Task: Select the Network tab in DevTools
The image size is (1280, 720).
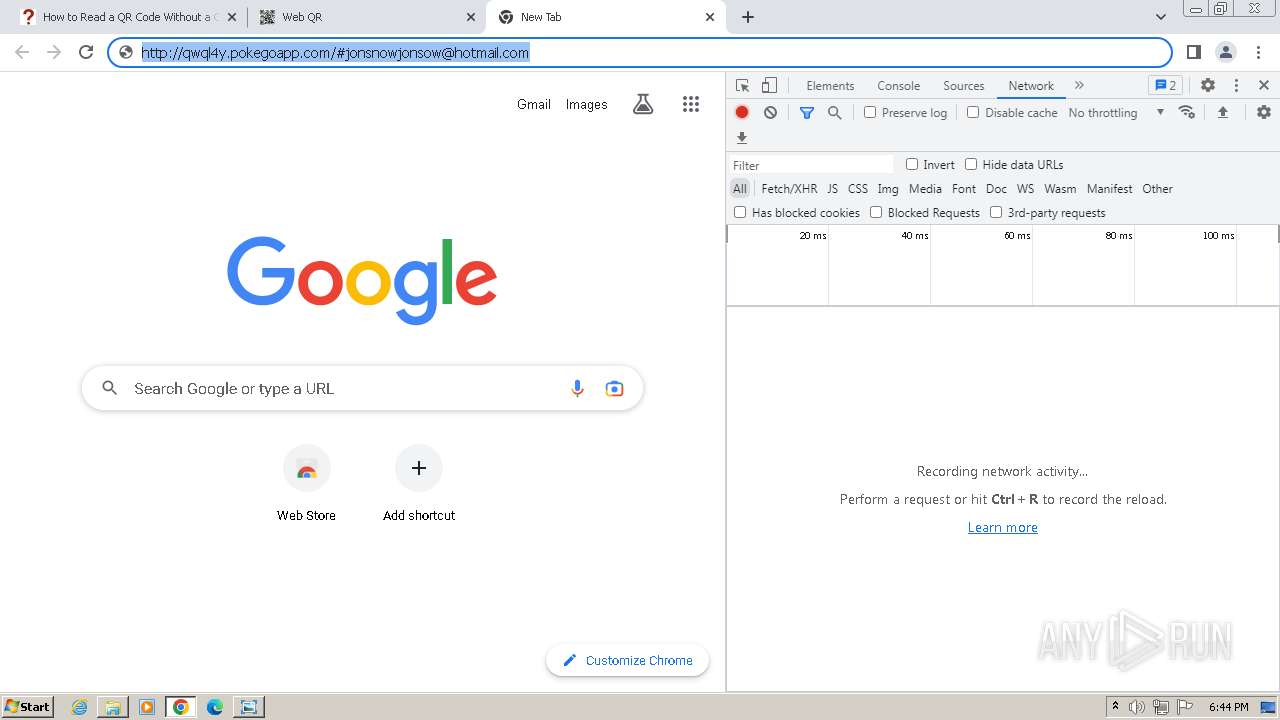Action: pyautogui.click(x=1031, y=86)
